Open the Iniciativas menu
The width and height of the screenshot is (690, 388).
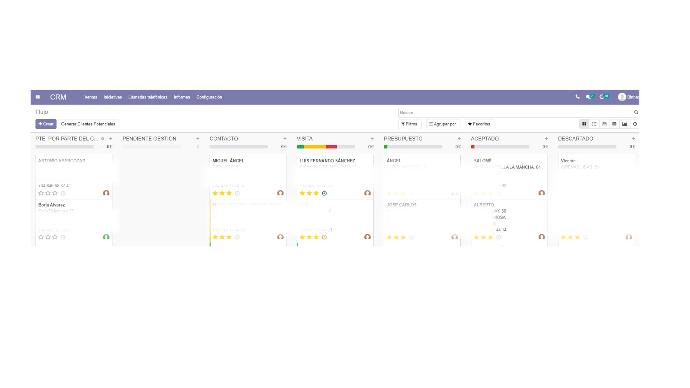(x=113, y=97)
